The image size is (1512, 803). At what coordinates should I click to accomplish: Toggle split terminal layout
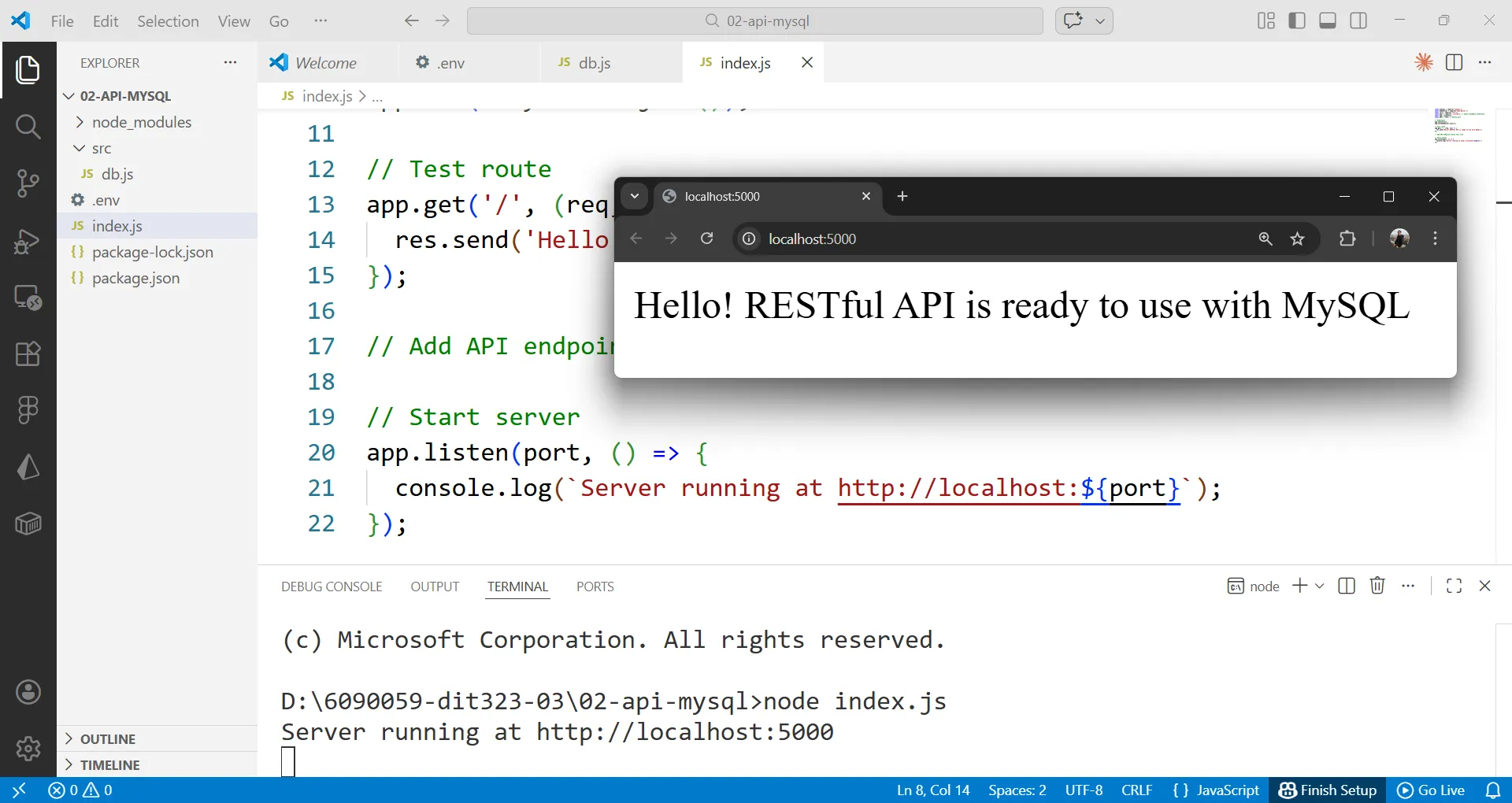[x=1347, y=586]
